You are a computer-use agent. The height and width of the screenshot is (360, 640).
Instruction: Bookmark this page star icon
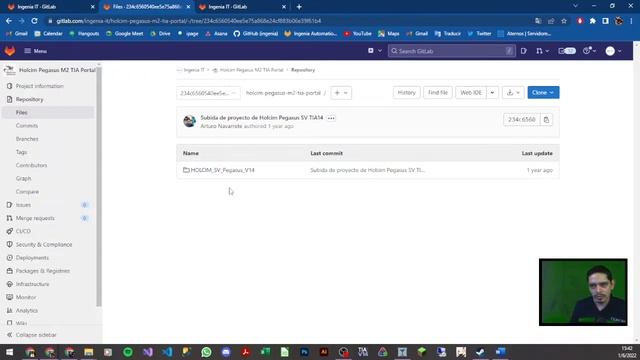pyautogui.click(x=564, y=21)
